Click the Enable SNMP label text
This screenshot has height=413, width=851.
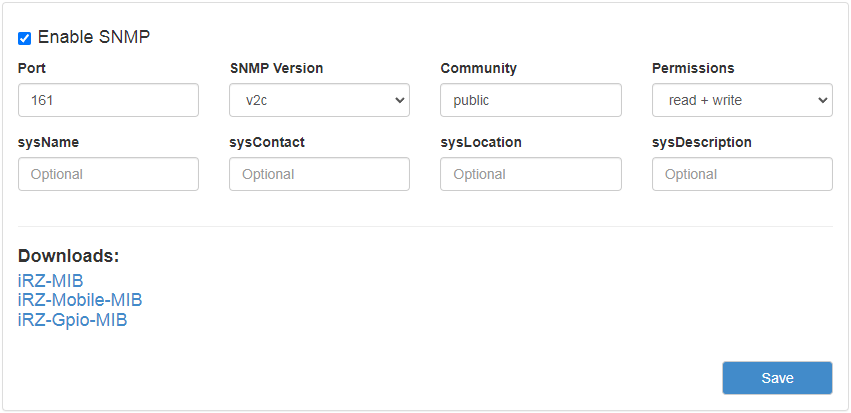(x=93, y=37)
